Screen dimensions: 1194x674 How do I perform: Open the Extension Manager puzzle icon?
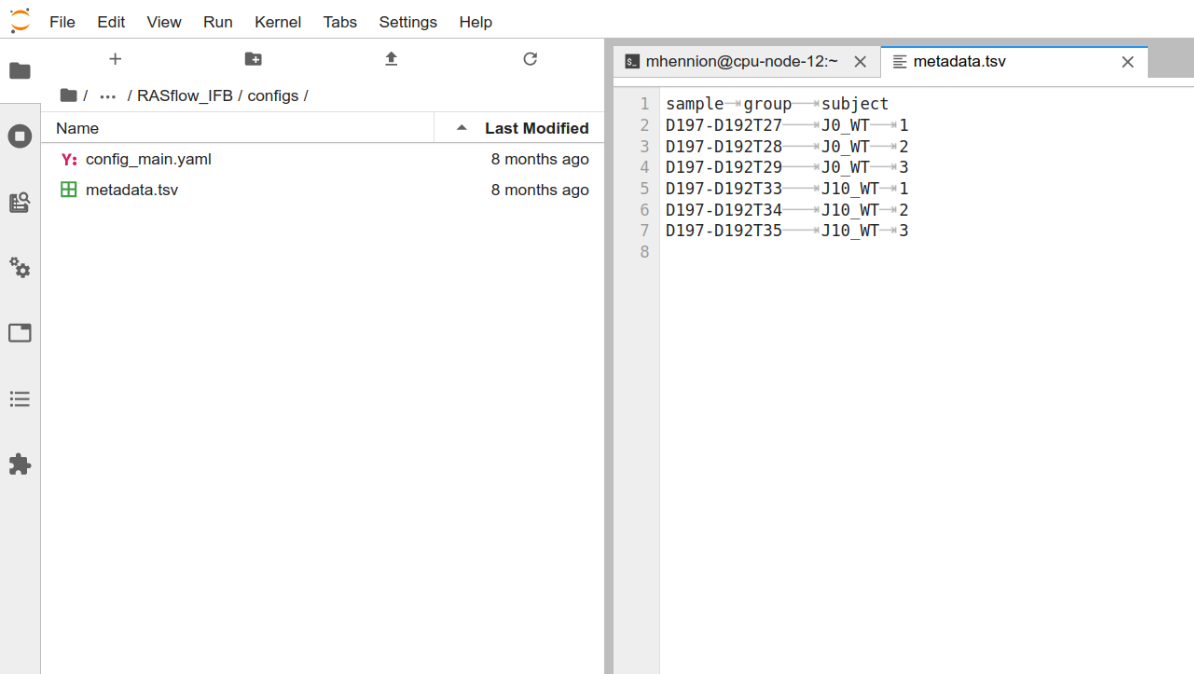click(20, 465)
